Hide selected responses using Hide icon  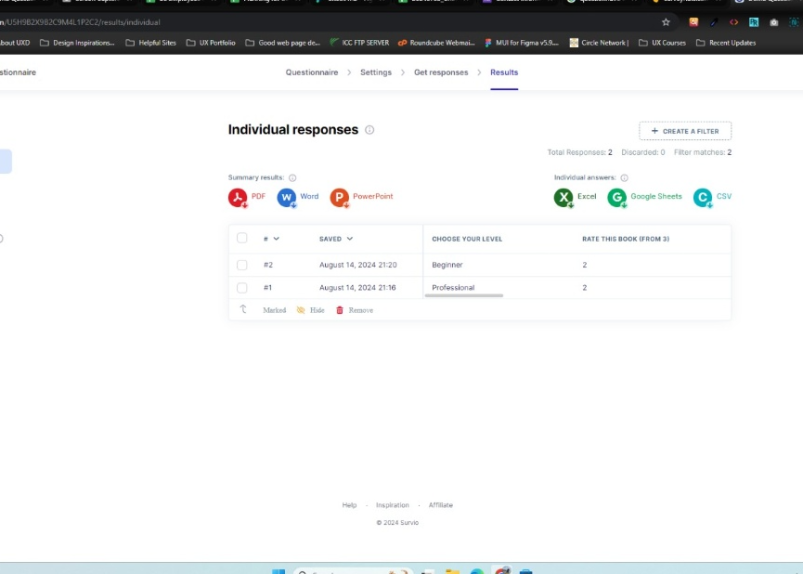[310, 310]
